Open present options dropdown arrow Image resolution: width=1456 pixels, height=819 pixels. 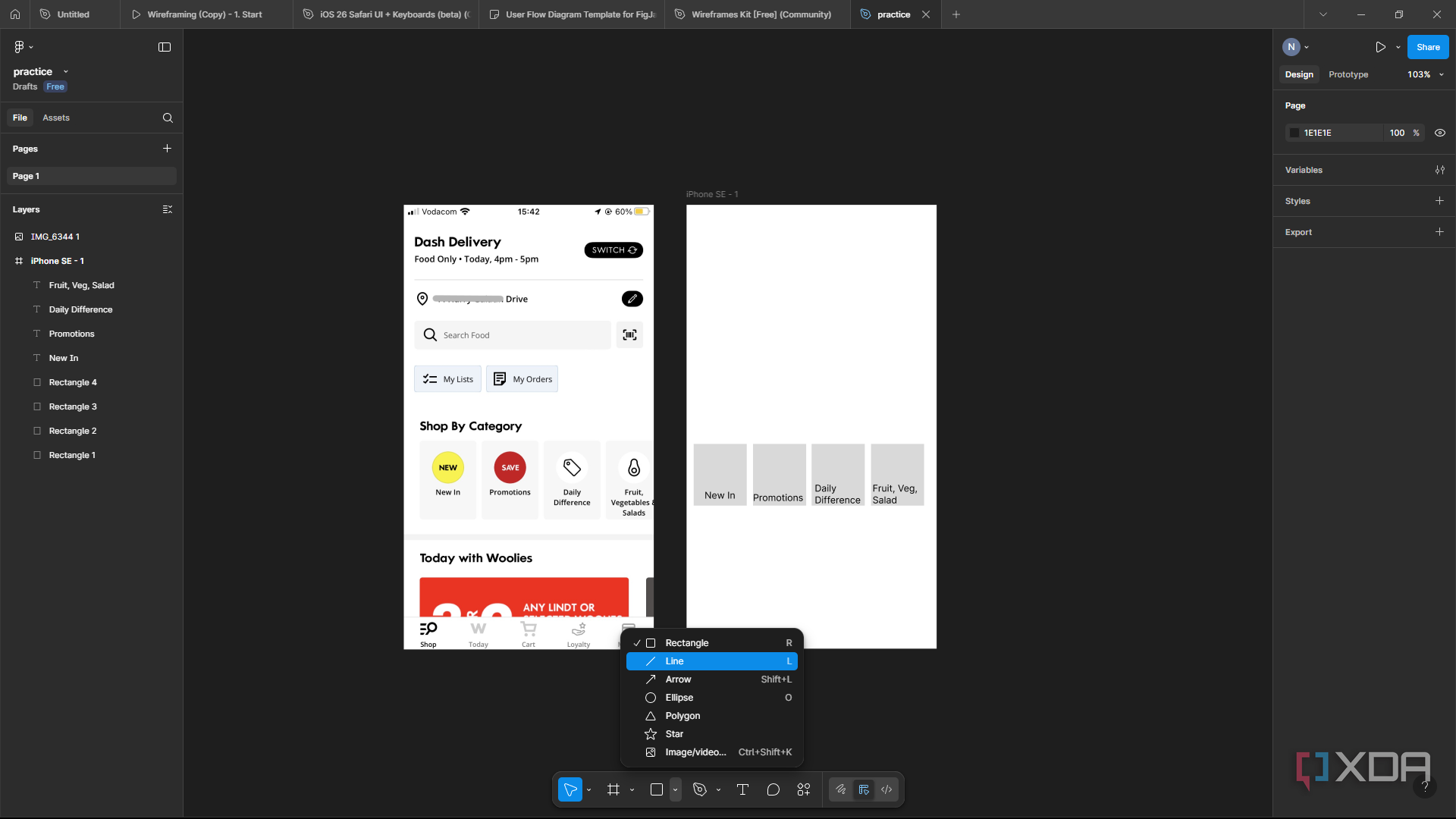1398,47
